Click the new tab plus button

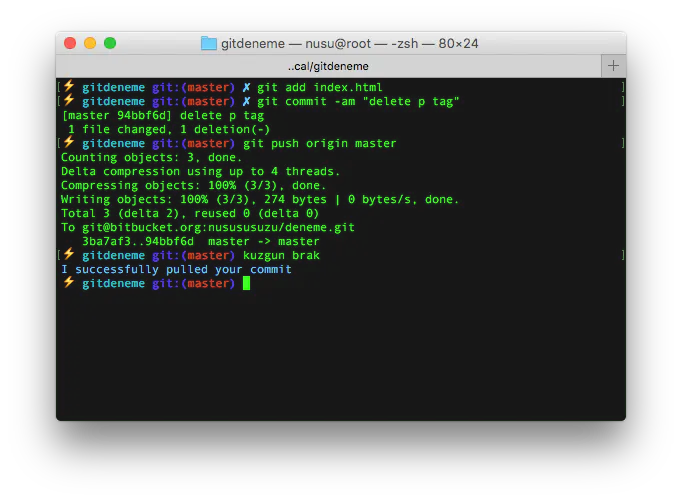tap(613, 66)
